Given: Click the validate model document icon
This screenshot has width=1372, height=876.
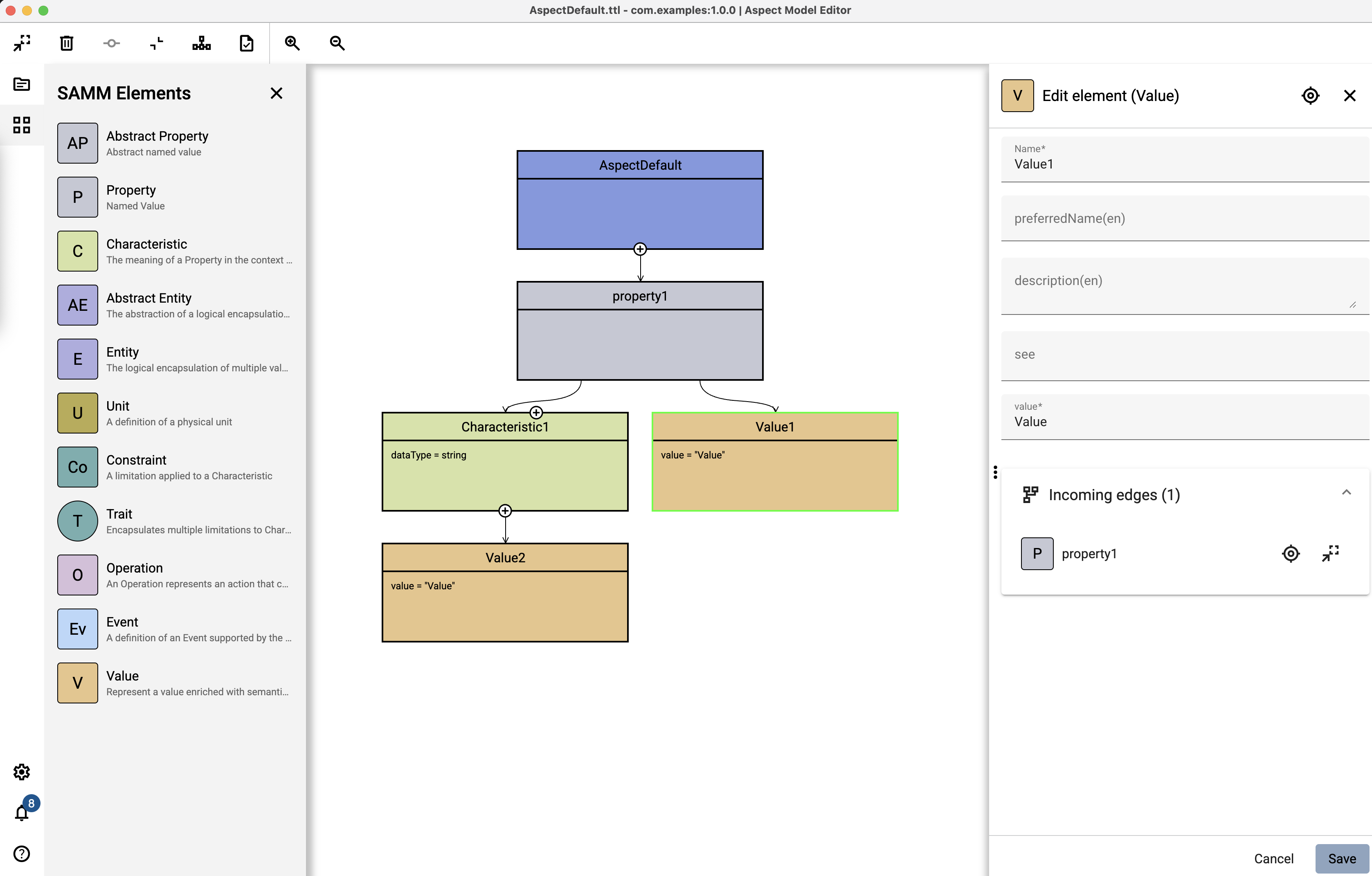Looking at the screenshot, I should point(246,43).
